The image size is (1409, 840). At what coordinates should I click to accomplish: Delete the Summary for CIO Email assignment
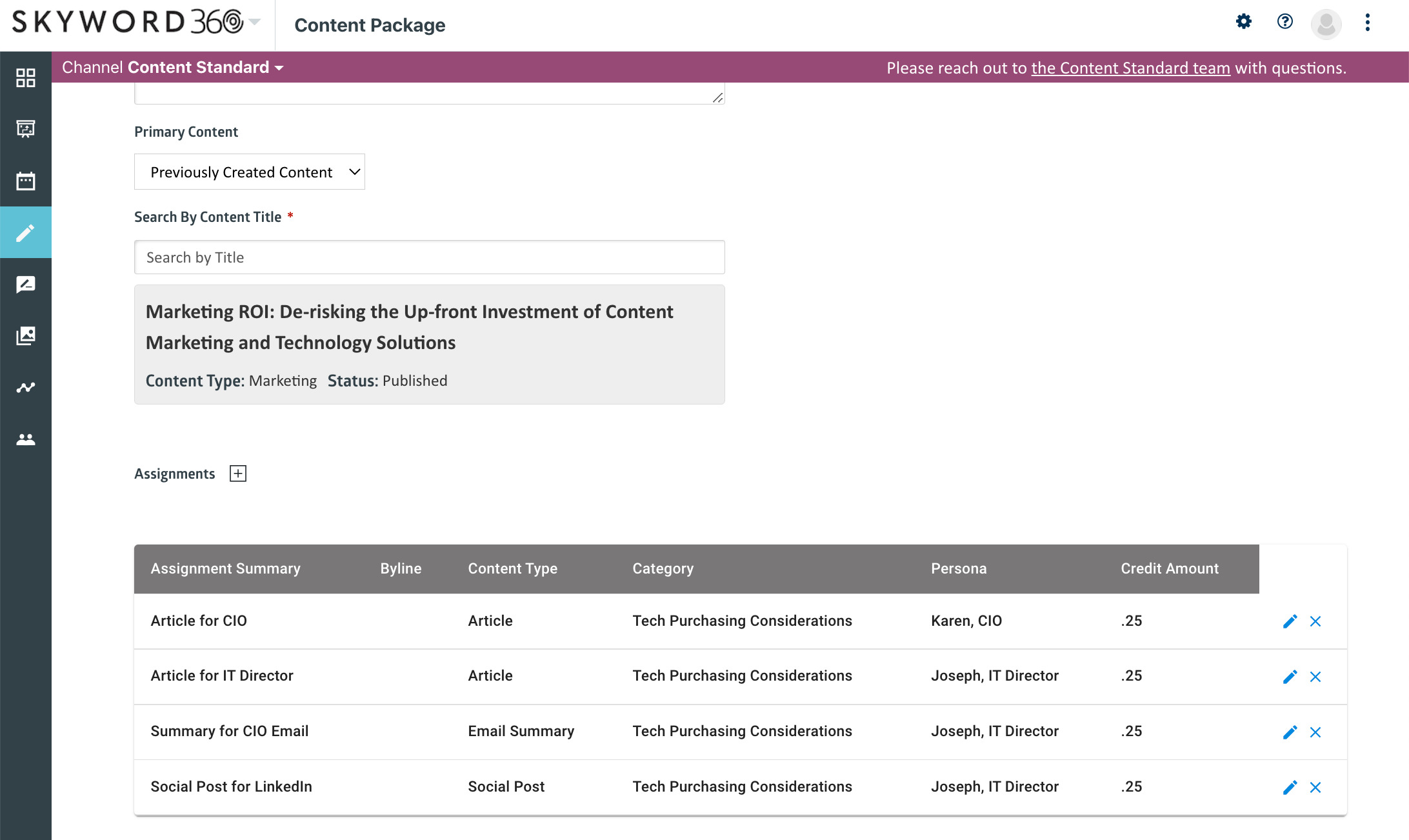tap(1315, 732)
